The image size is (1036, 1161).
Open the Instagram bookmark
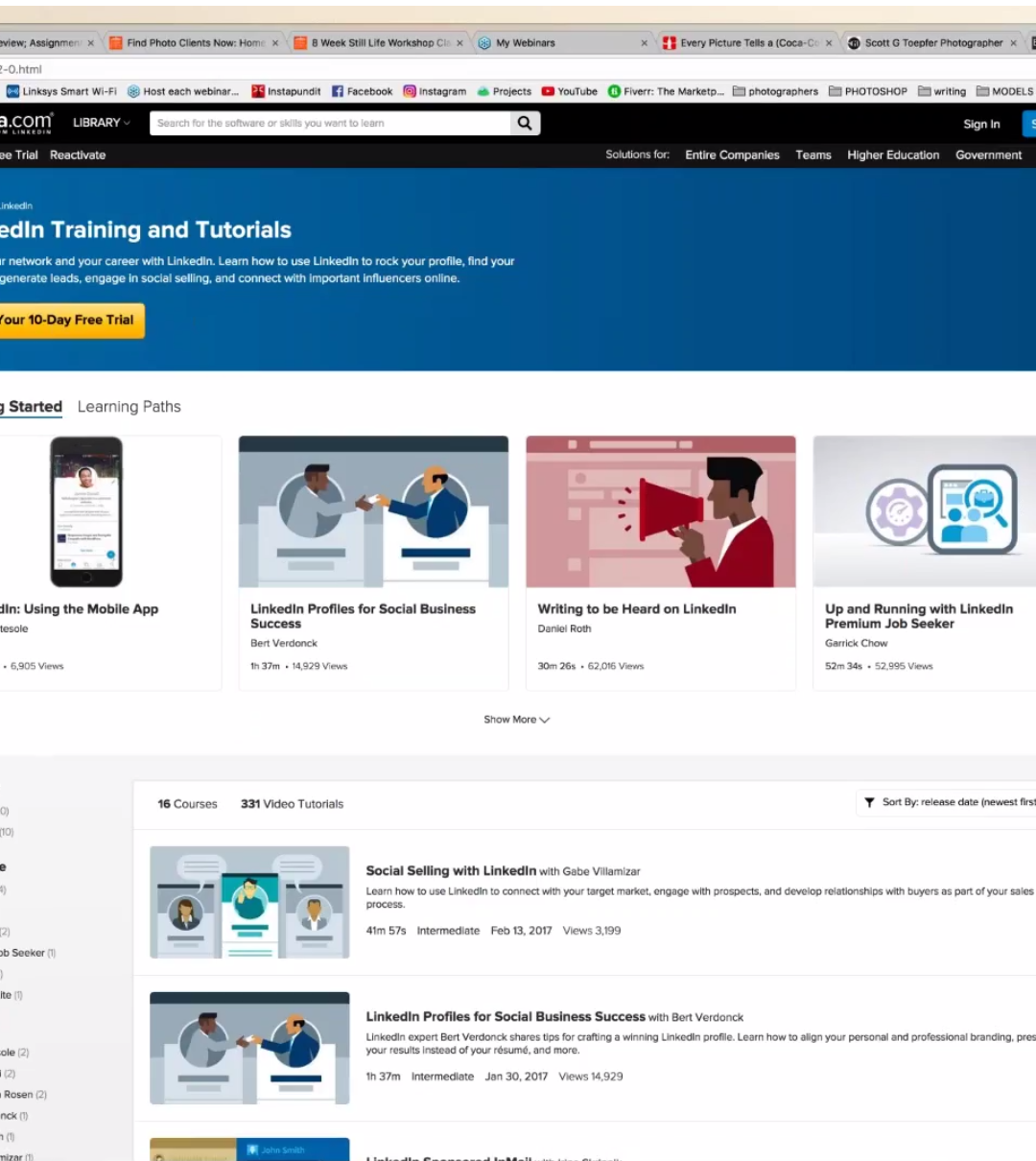pos(435,92)
